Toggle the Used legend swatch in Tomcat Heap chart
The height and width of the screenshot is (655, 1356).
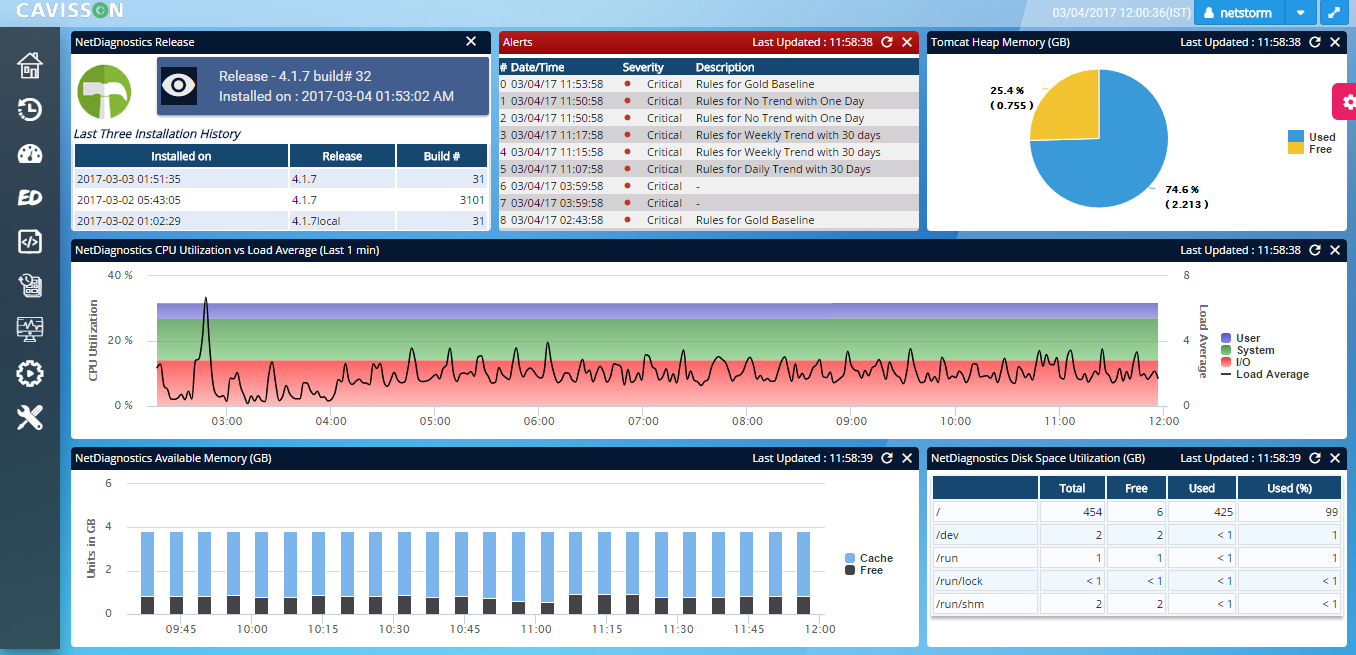[x=1295, y=137]
